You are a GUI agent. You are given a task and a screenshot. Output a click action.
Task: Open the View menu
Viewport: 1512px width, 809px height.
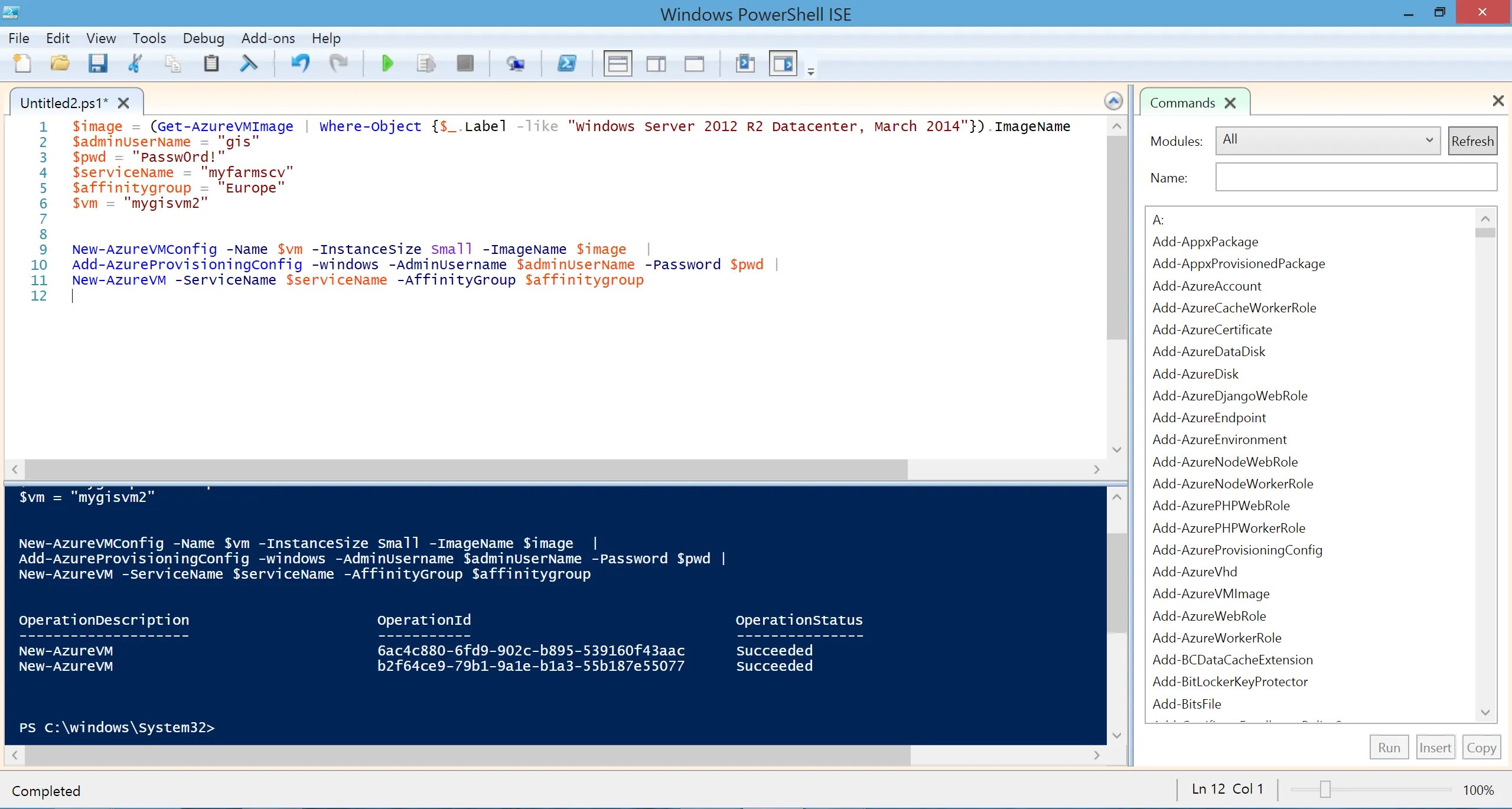(101, 38)
